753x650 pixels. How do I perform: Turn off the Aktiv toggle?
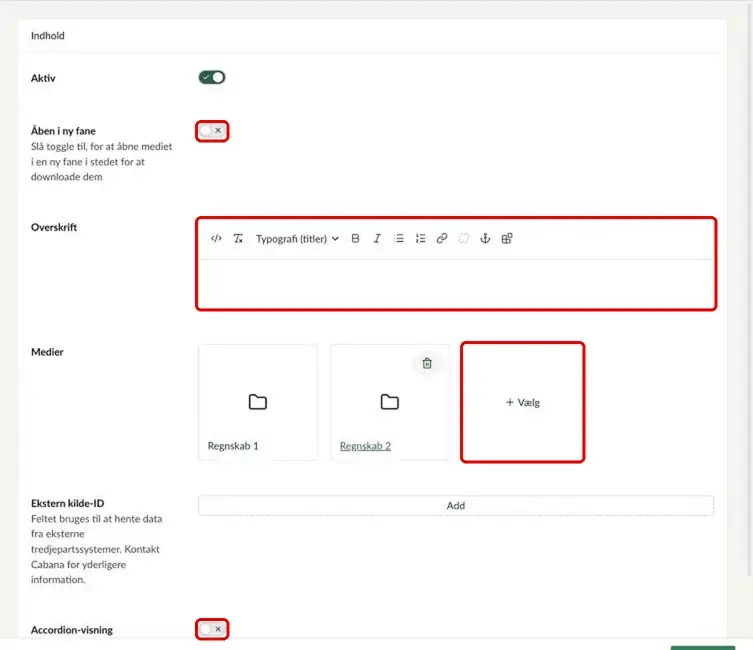click(x=212, y=77)
